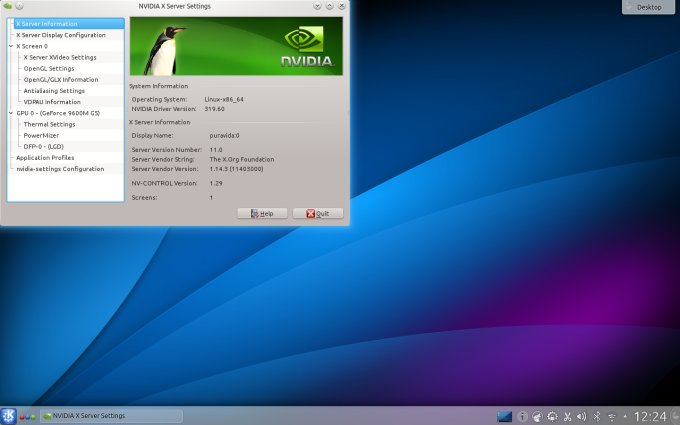Image resolution: width=680 pixels, height=425 pixels.
Task: Click the NVIDIA icon in window title bar
Action: tap(7, 6)
